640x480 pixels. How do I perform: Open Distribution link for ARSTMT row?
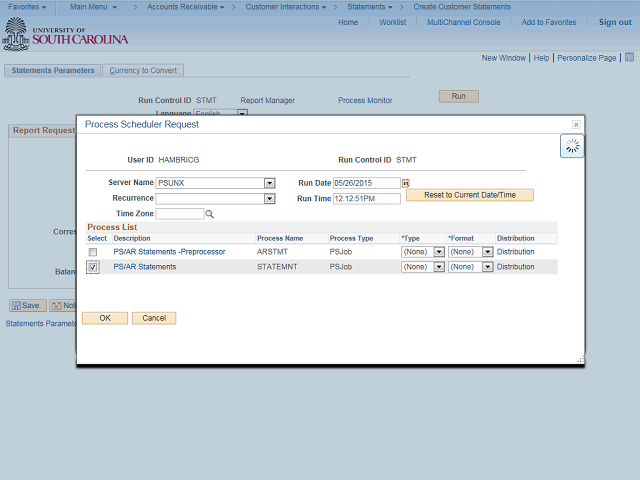[x=516, y=252]
